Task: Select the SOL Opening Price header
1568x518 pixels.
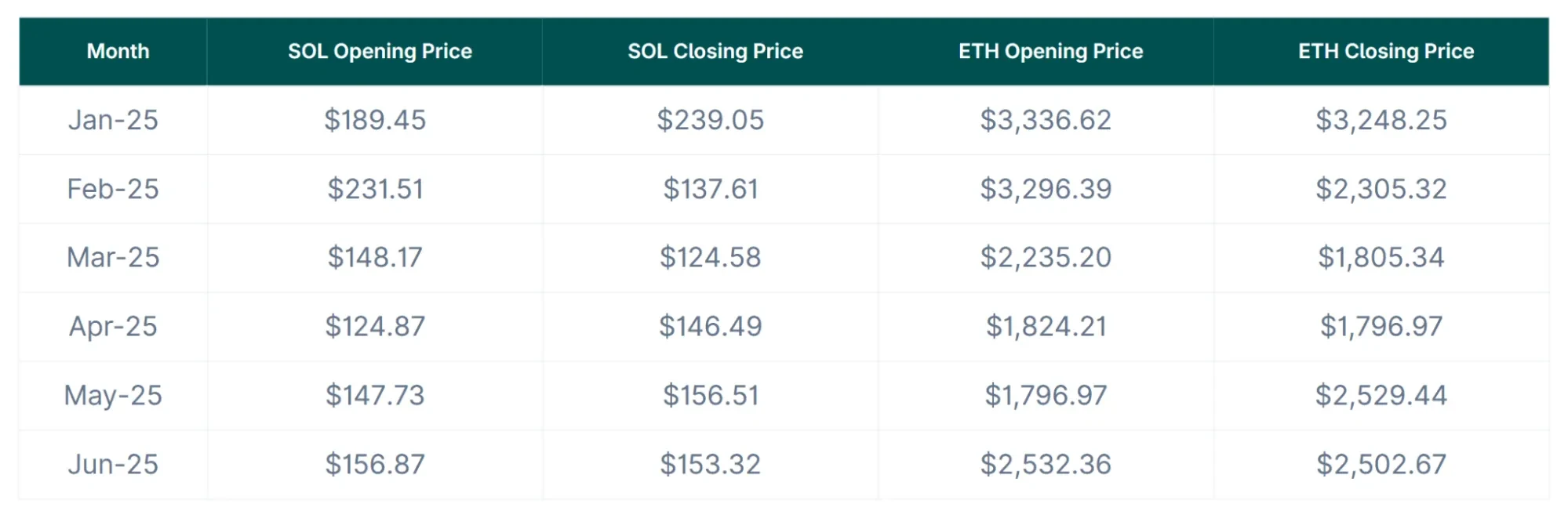Action: click(380, 52)
